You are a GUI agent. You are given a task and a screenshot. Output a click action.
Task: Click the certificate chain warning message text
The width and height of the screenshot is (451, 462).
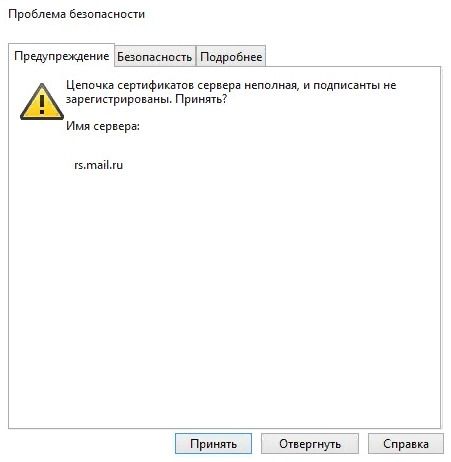tap(231, 92)
